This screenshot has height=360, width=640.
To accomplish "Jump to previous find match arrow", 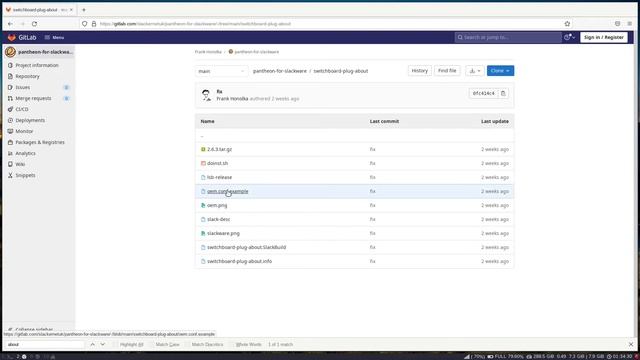I will [x=93, y=344].
